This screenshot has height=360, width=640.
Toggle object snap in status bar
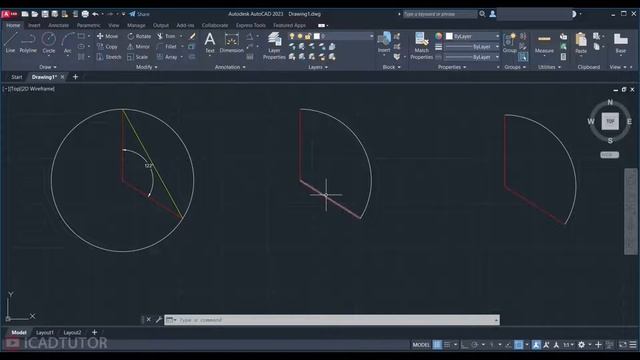click(x=519, y=345)
